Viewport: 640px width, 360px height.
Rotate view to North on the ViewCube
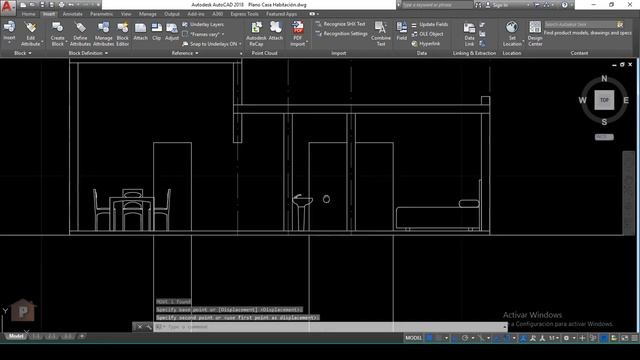[x=604, y=78]
